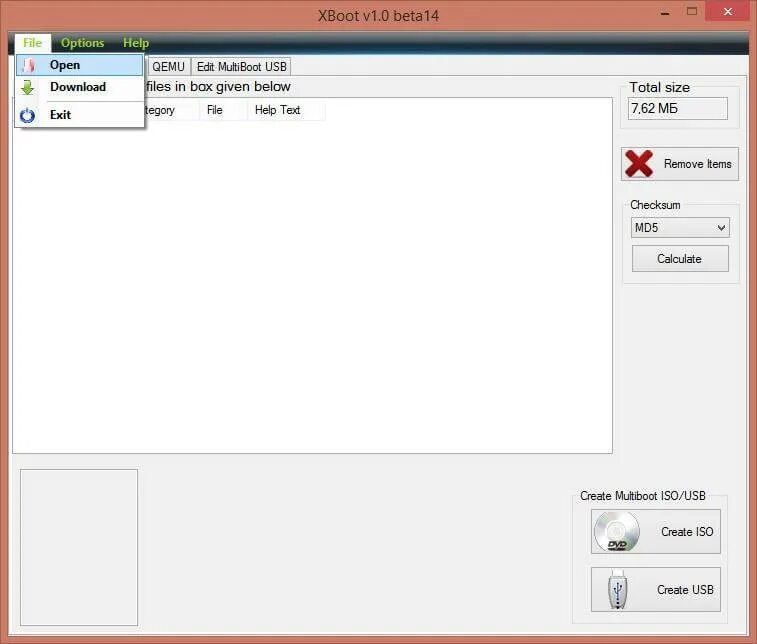Open the Help menu

[136, 43]
